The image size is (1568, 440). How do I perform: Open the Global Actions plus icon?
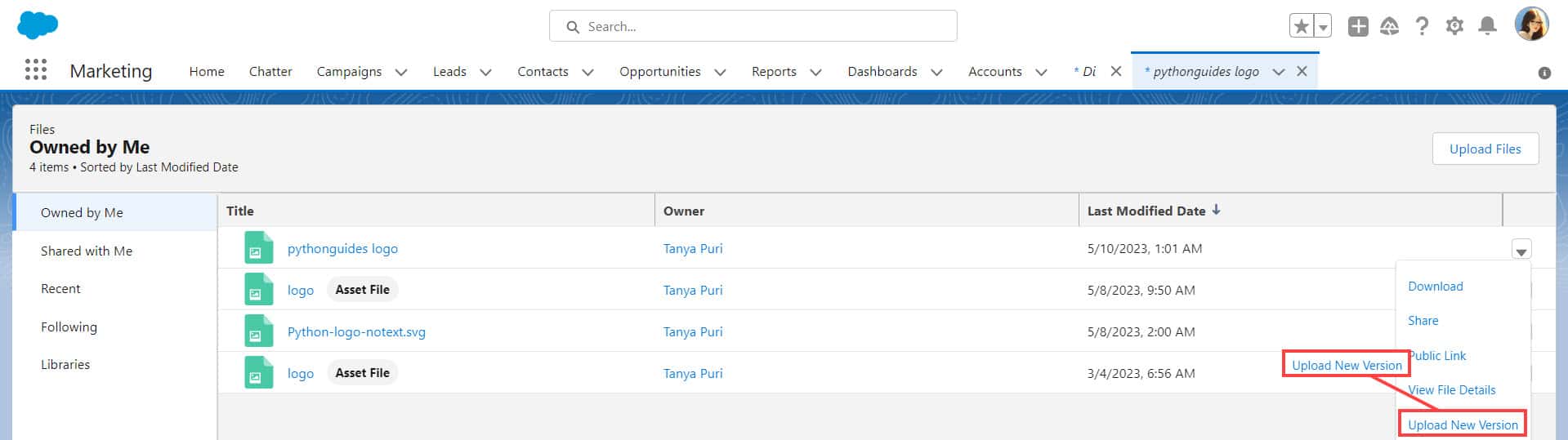point(1358,26)
